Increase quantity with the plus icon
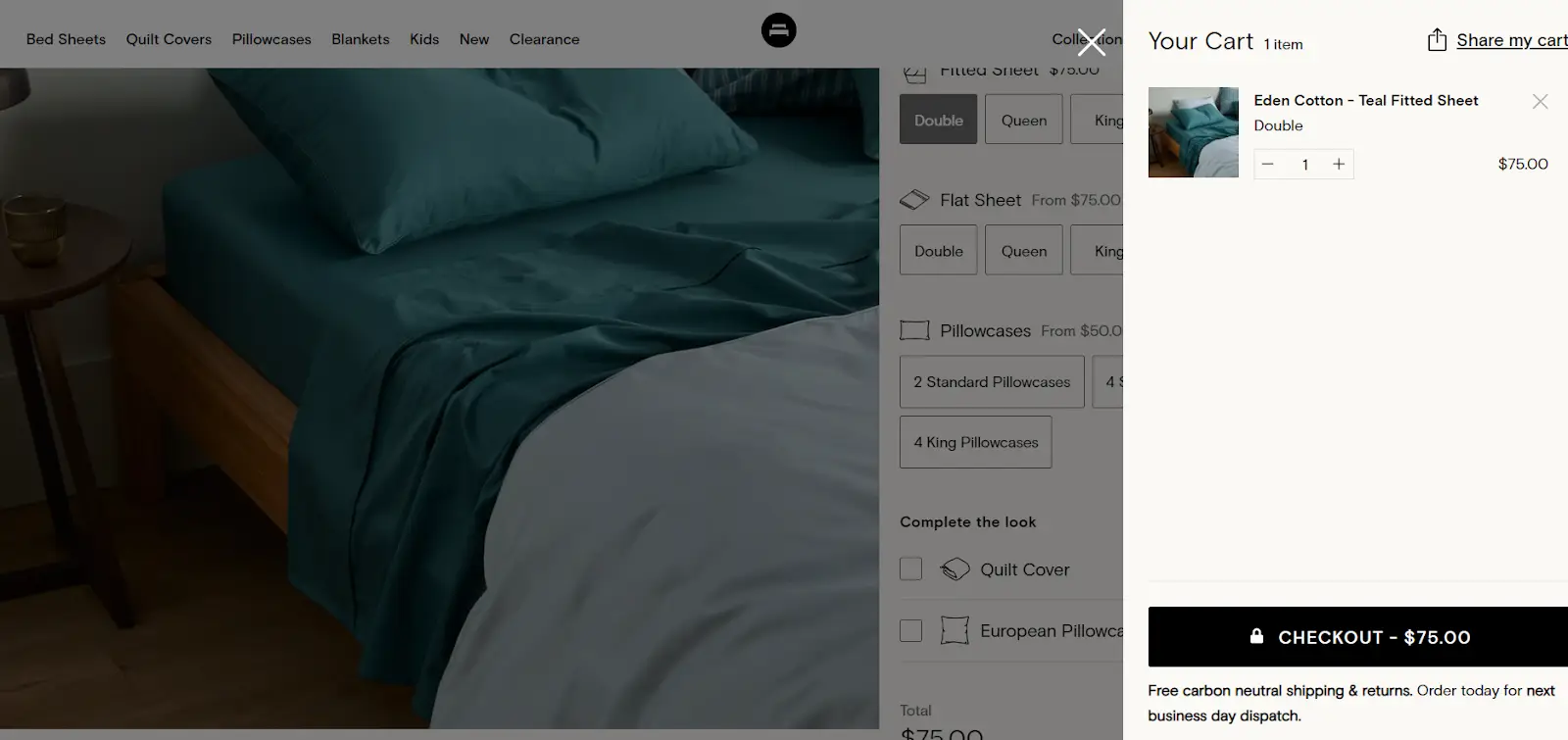This screenshot has width=1568, height=740. click(1338, 165)
